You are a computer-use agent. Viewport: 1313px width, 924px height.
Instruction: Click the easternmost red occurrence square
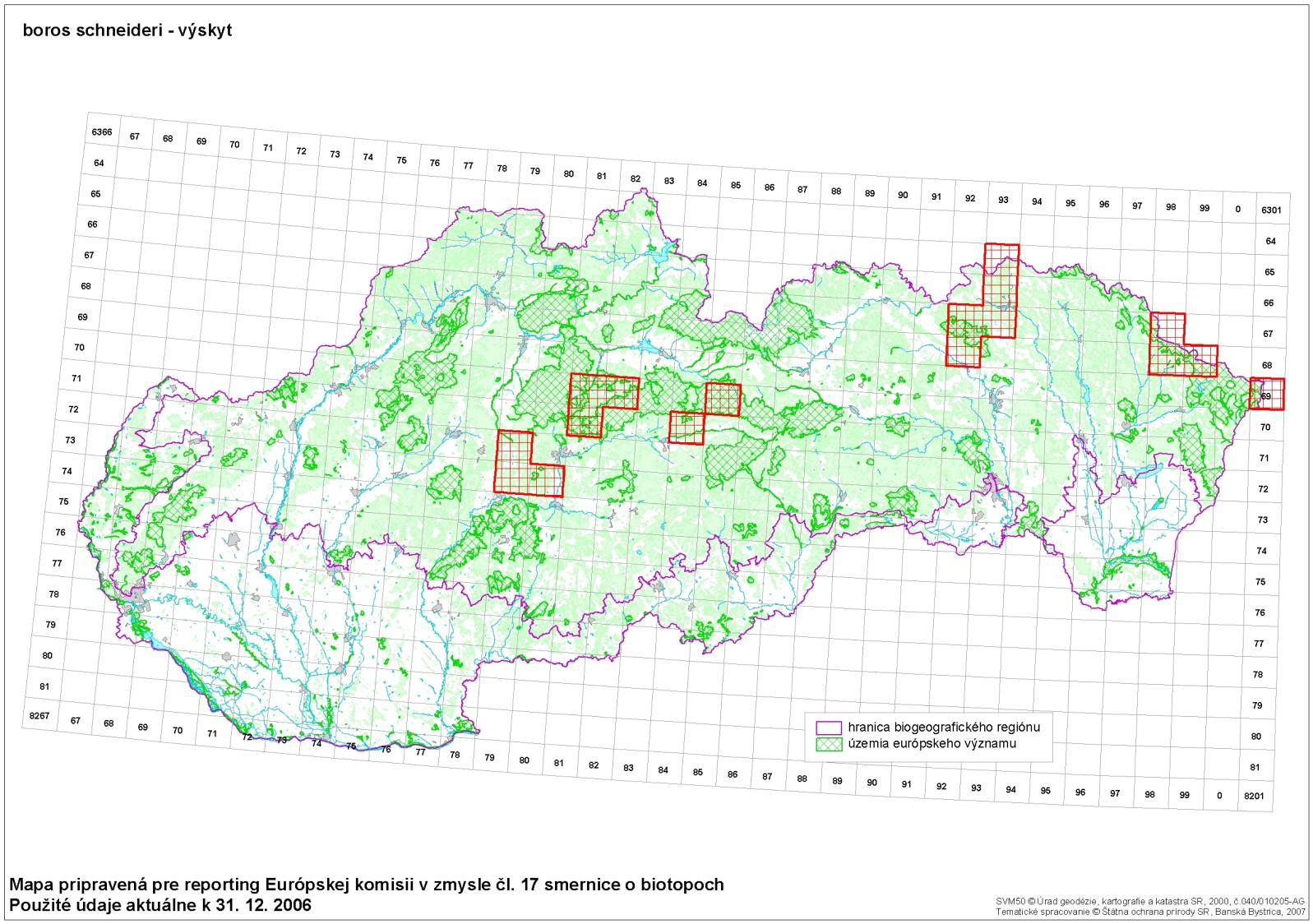1267,394
